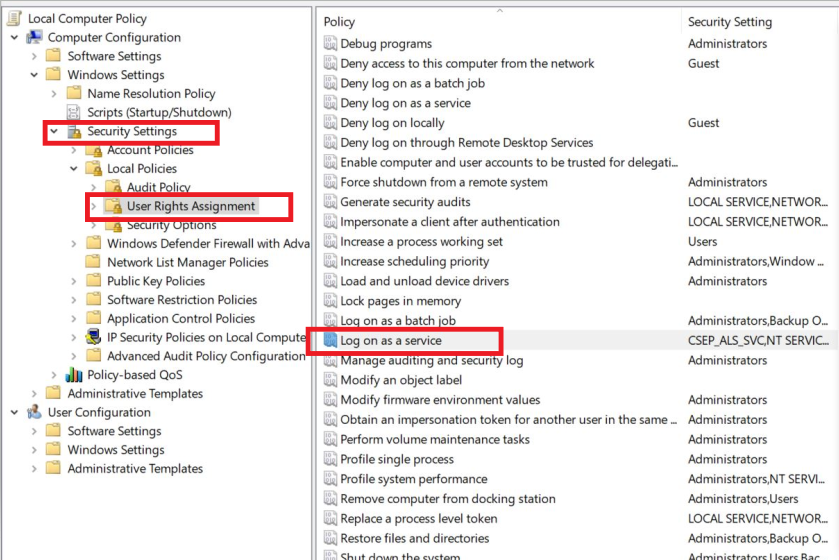The image size is (839, 560).
Task: Select Administrative Templates under Computer Configuration
Action: (x=135, y=394)
